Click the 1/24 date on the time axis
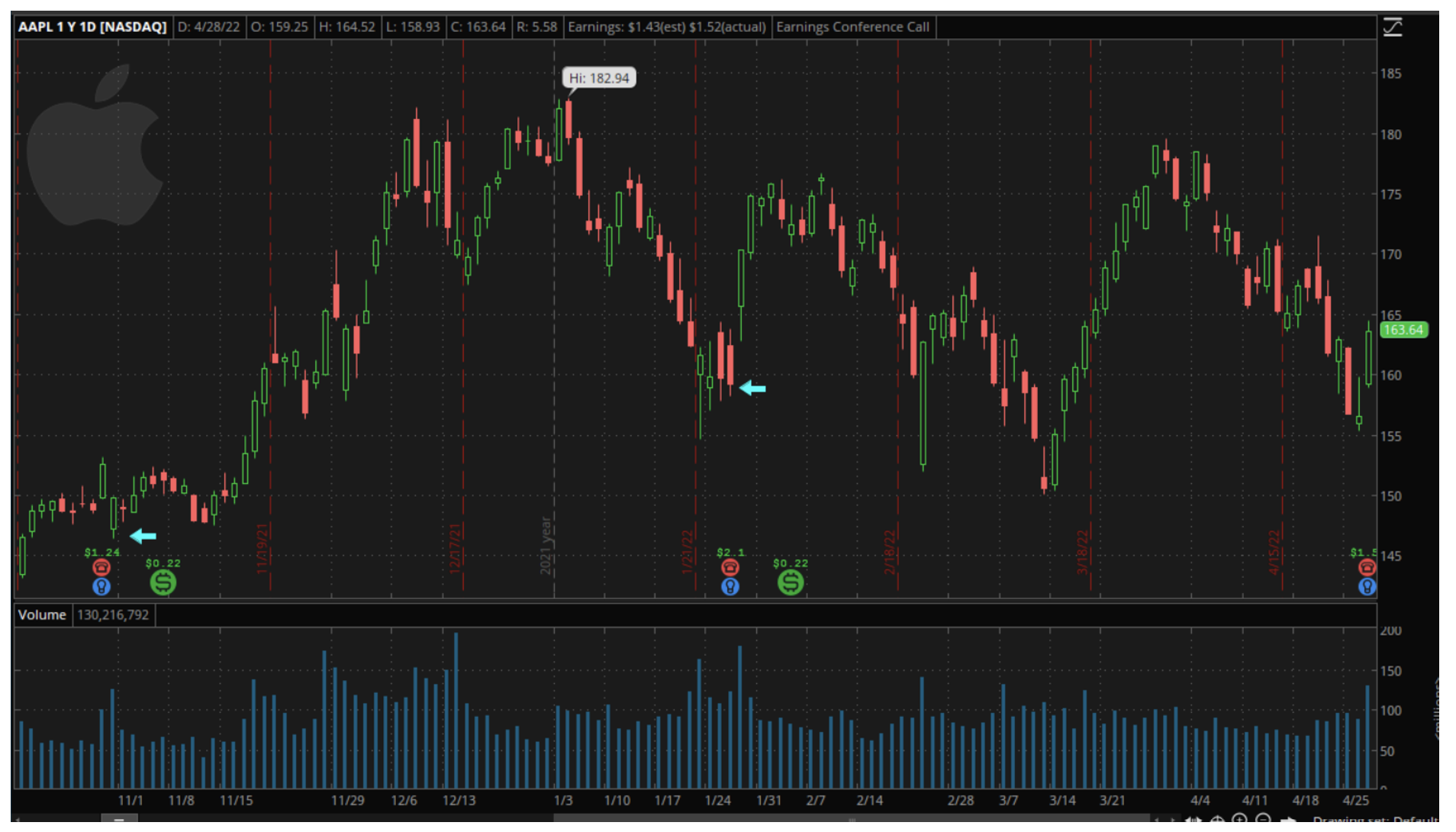Viewport: 1456px width, 832px height. coord(717,801)
